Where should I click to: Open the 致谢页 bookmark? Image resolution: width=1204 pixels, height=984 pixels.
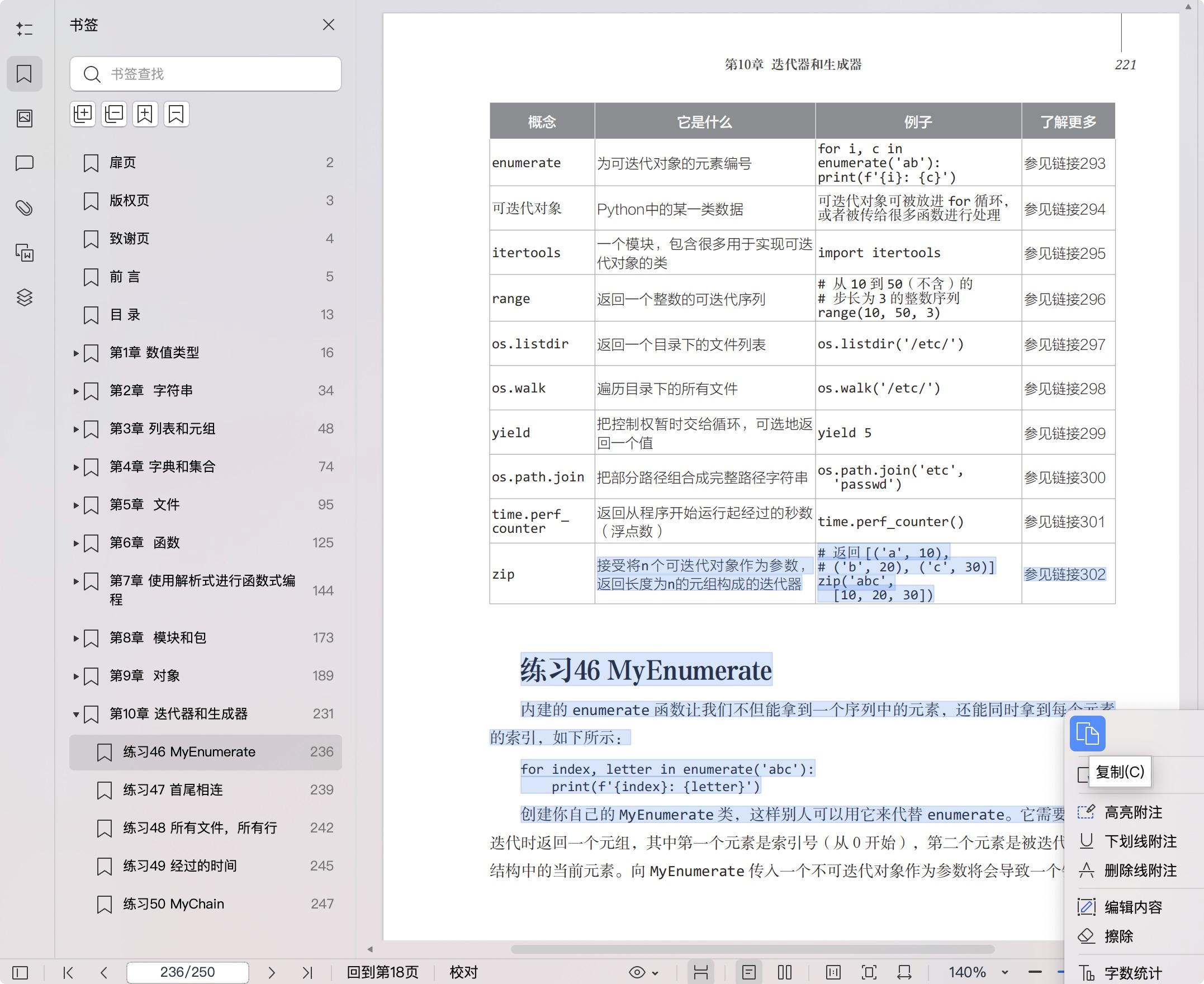click(x=206, y=239)
